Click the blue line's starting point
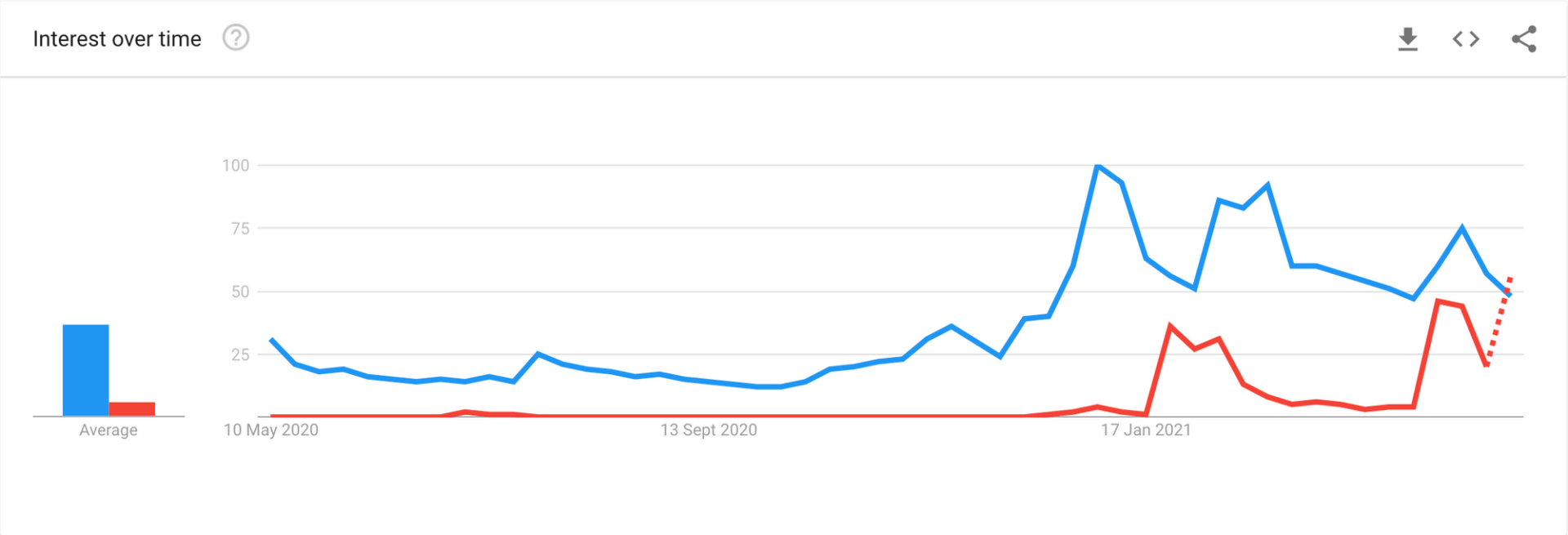 click(272, 340)
